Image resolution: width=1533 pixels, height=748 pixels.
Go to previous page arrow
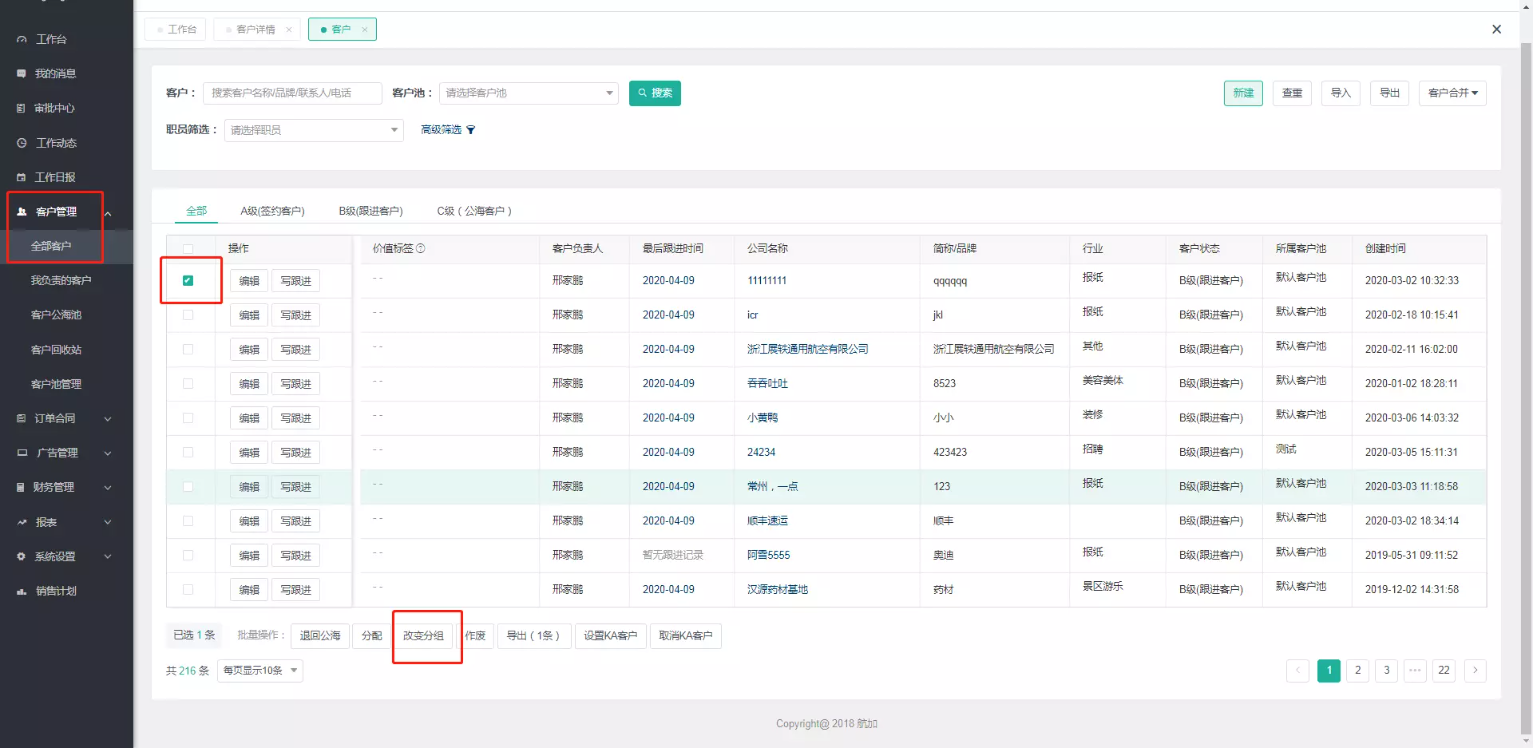(1298, 671)
